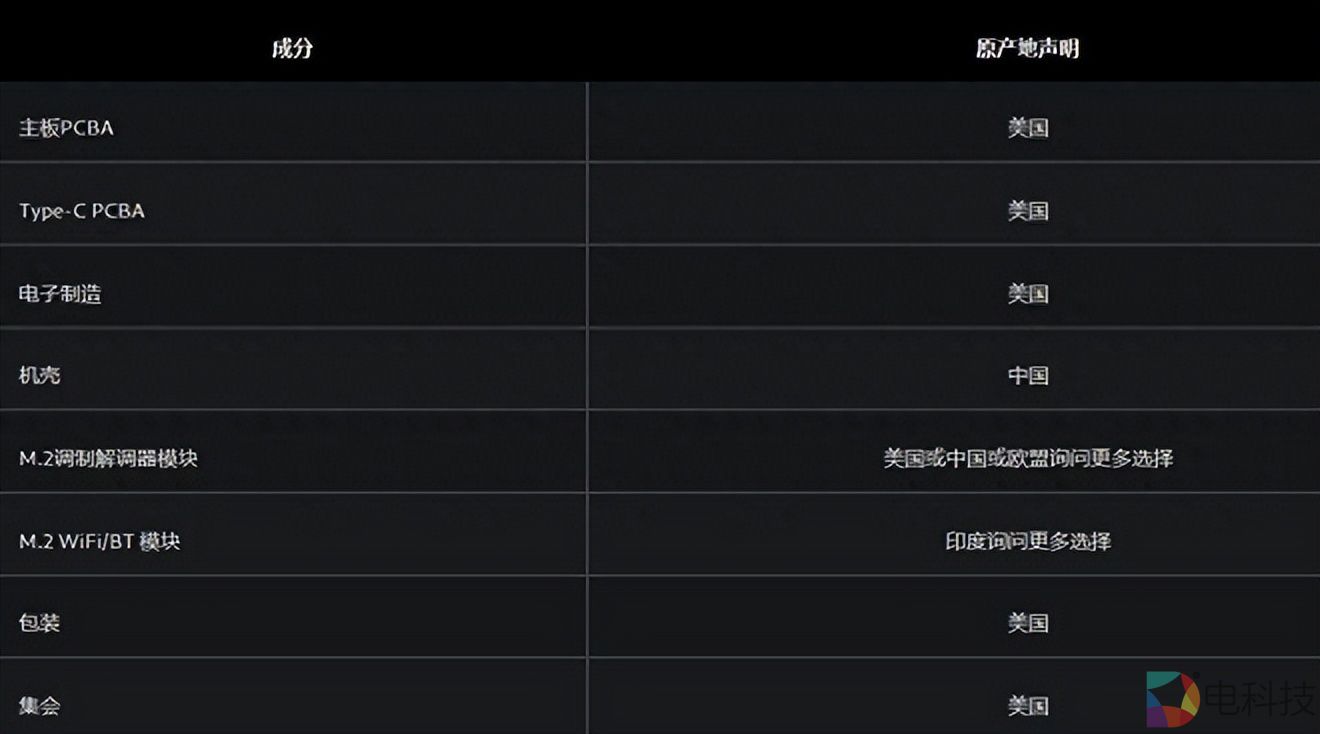Click the 机壳 cell

point(40,376)
